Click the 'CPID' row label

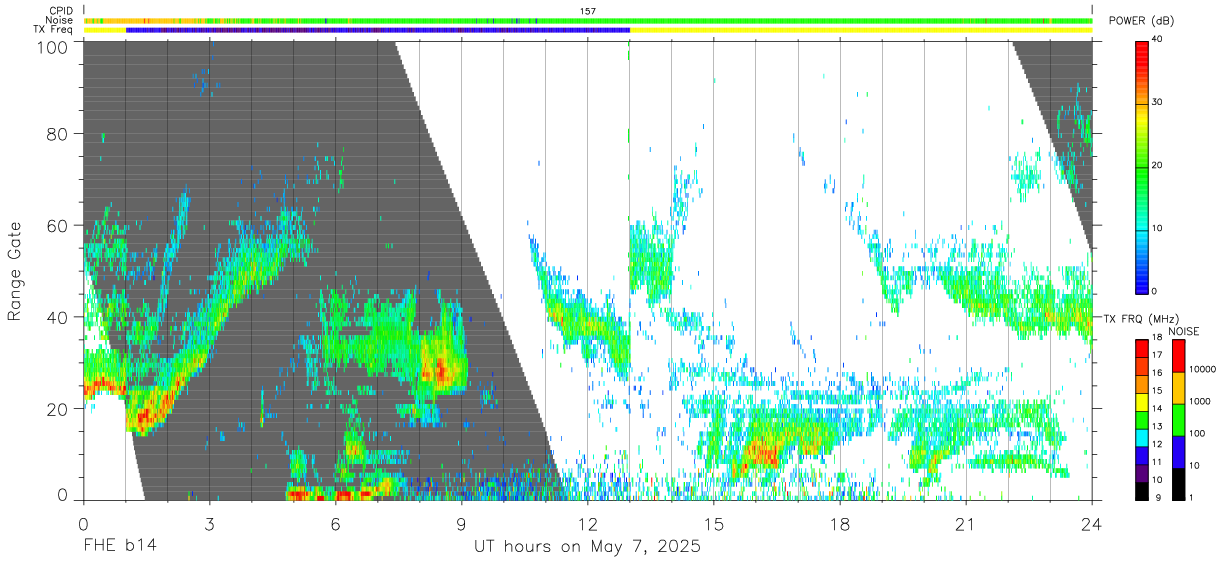[x=60, y=10]
